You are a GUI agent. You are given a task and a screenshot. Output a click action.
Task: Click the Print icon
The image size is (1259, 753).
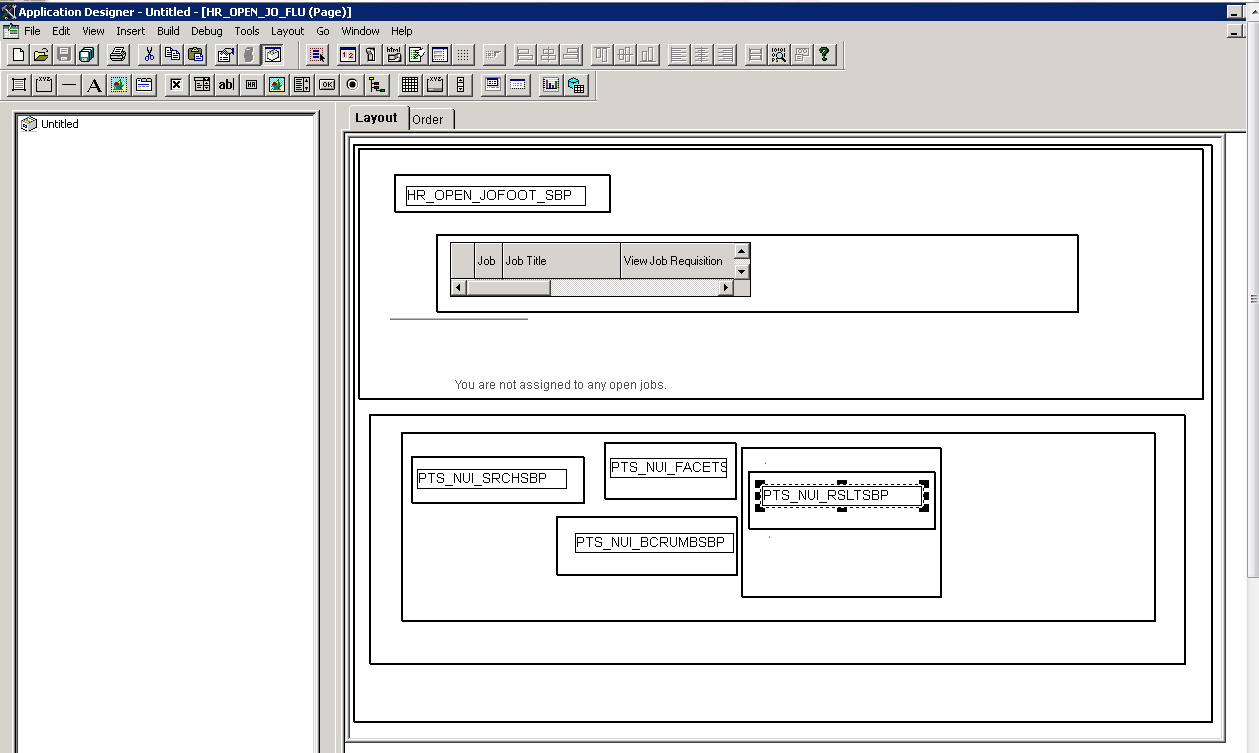[x=118, y=54]
